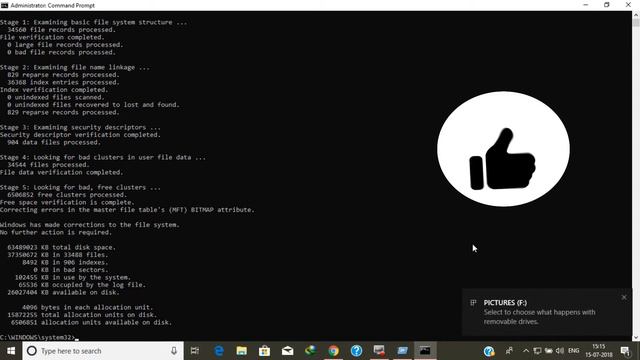The image size is (640, 360).
Task: Open the clock showing 15-07-2018
Action: click(x=599, y=351)
